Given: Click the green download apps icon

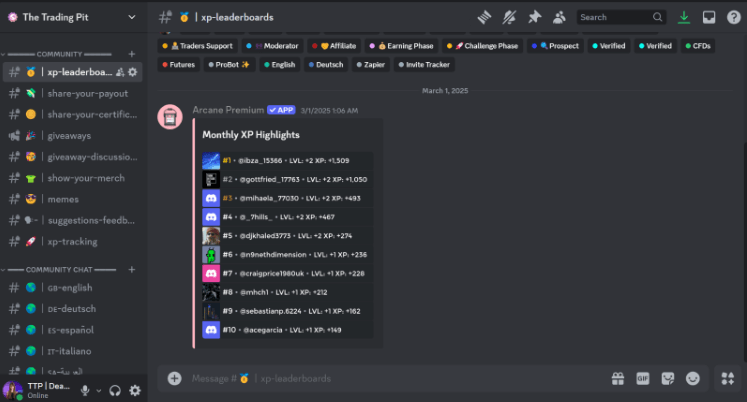Looking at the screenshot, I should [684, 17].
